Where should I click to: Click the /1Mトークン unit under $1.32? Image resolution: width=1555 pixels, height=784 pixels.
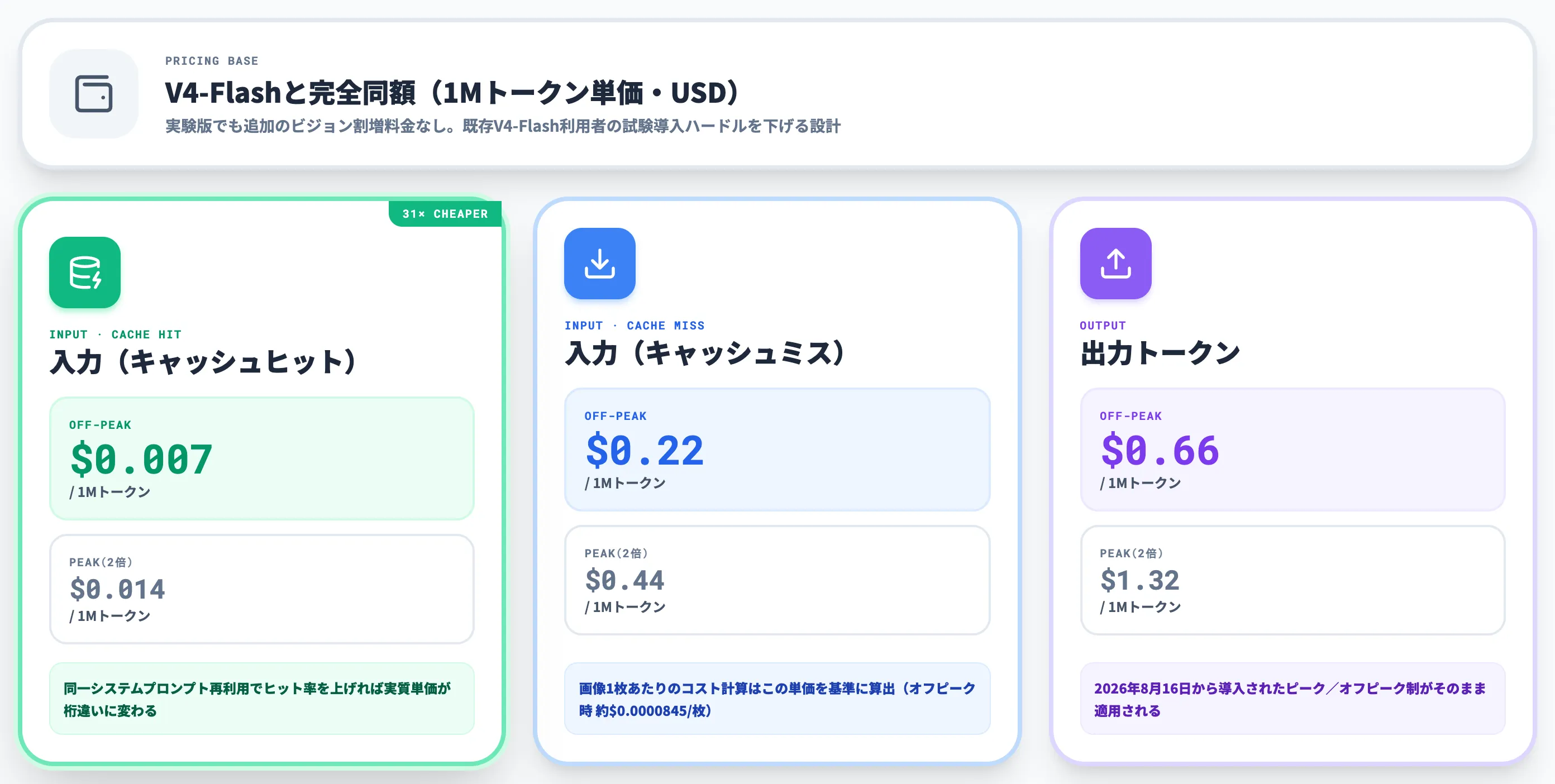[1141, 606]
